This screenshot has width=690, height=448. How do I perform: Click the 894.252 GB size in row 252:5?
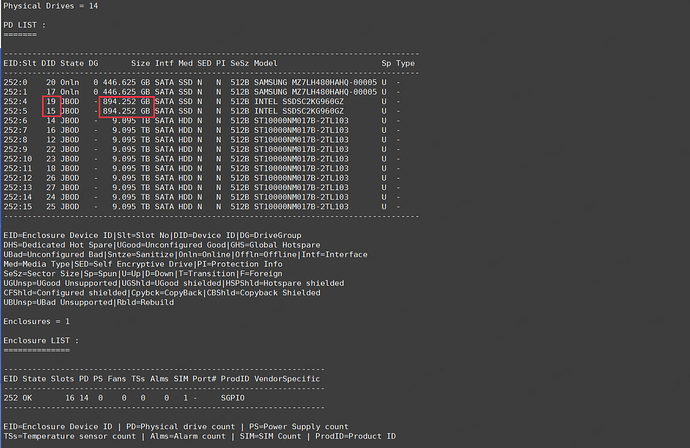point(127,110)
